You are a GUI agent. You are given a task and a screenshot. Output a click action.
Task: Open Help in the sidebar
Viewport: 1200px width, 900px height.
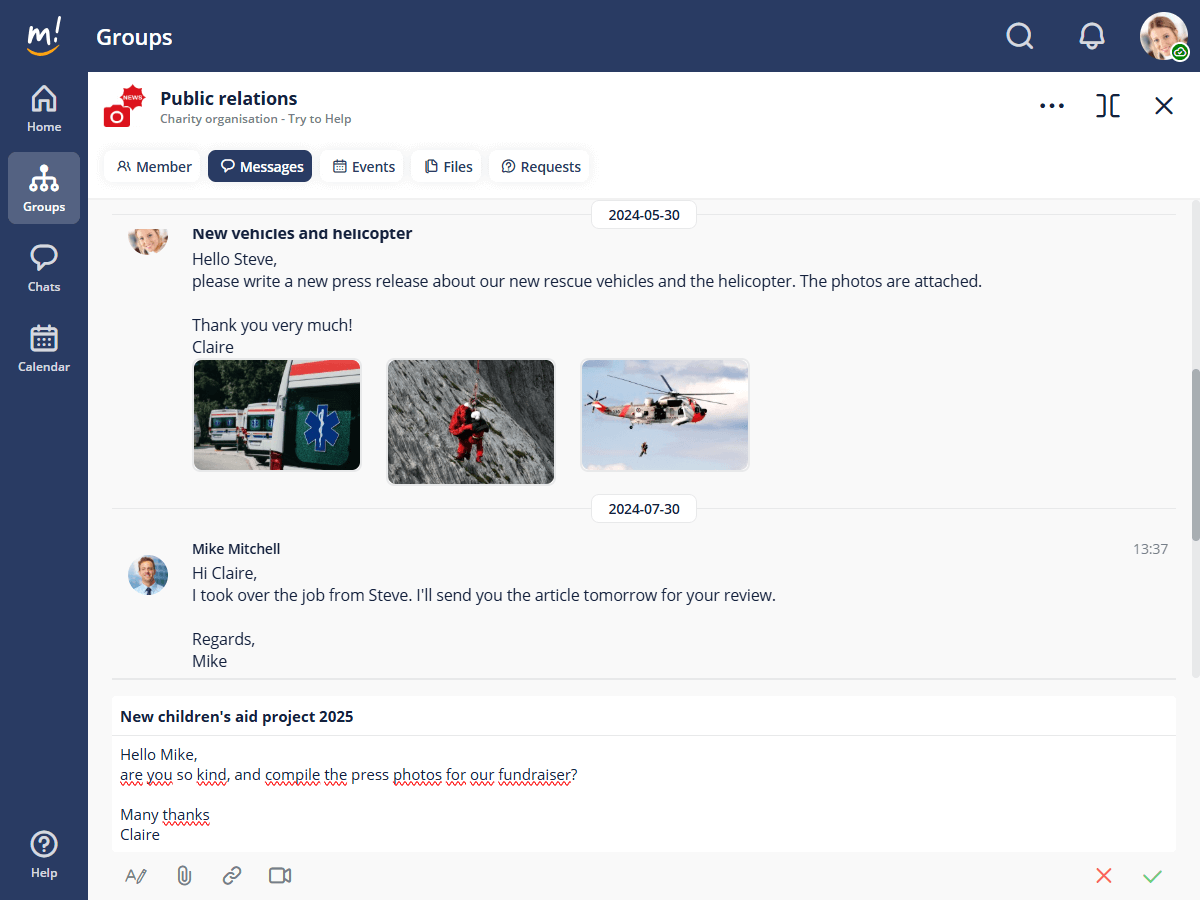click(44, 854)
